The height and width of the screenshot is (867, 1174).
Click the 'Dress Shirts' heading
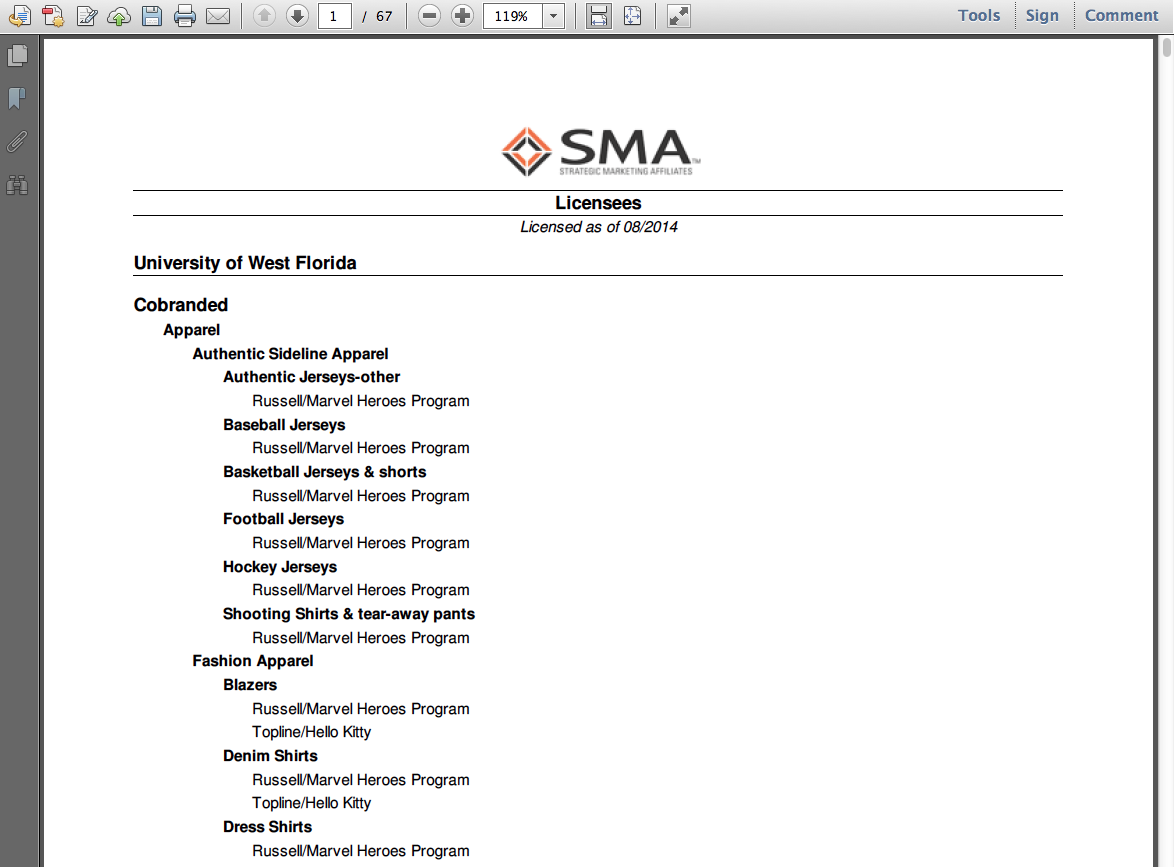coord(267,827)
